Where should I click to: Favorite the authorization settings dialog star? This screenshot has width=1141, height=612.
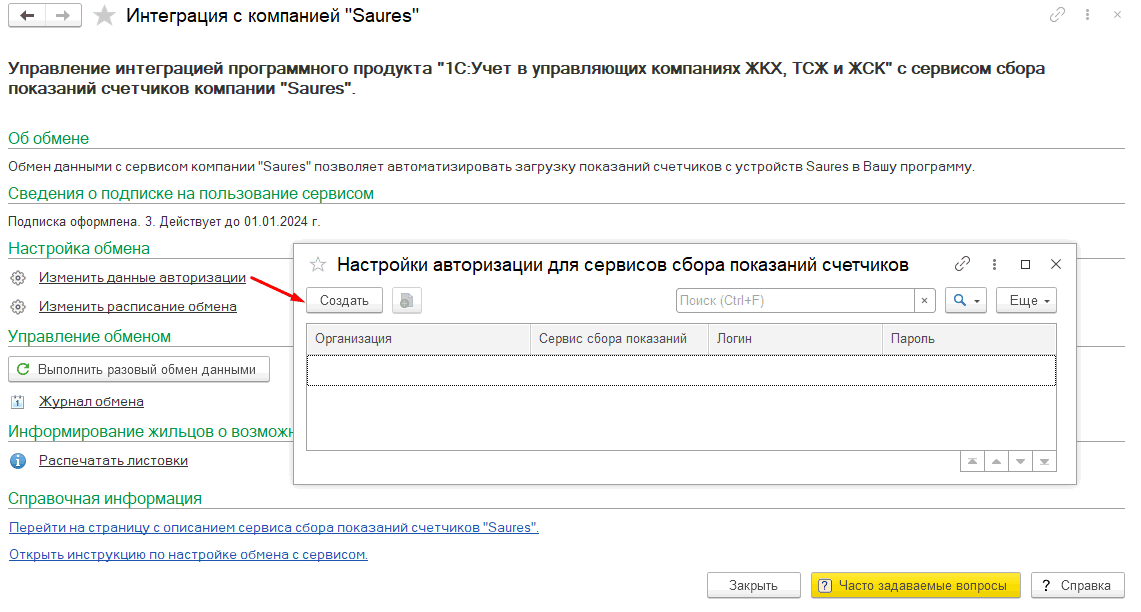[x=318, y=264]
